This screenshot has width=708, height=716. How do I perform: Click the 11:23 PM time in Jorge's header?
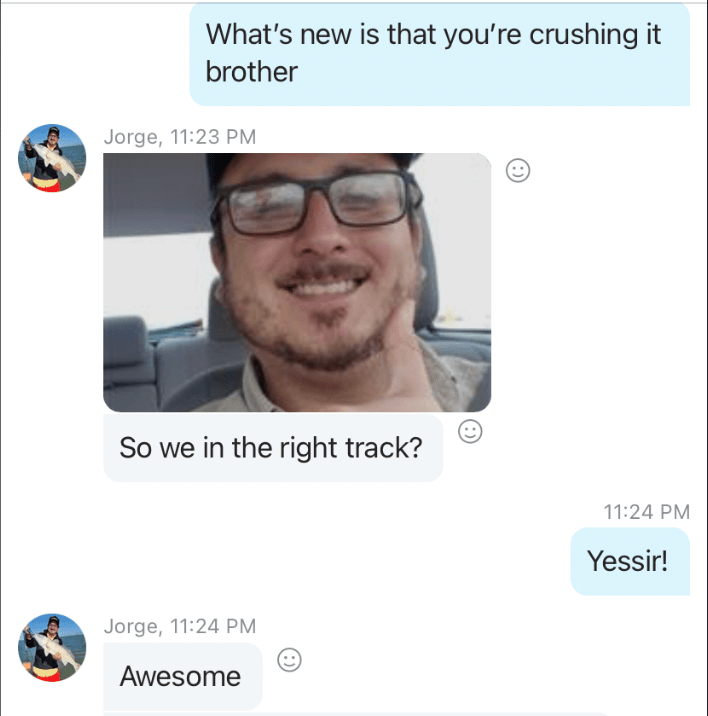(x=213, y=137)
